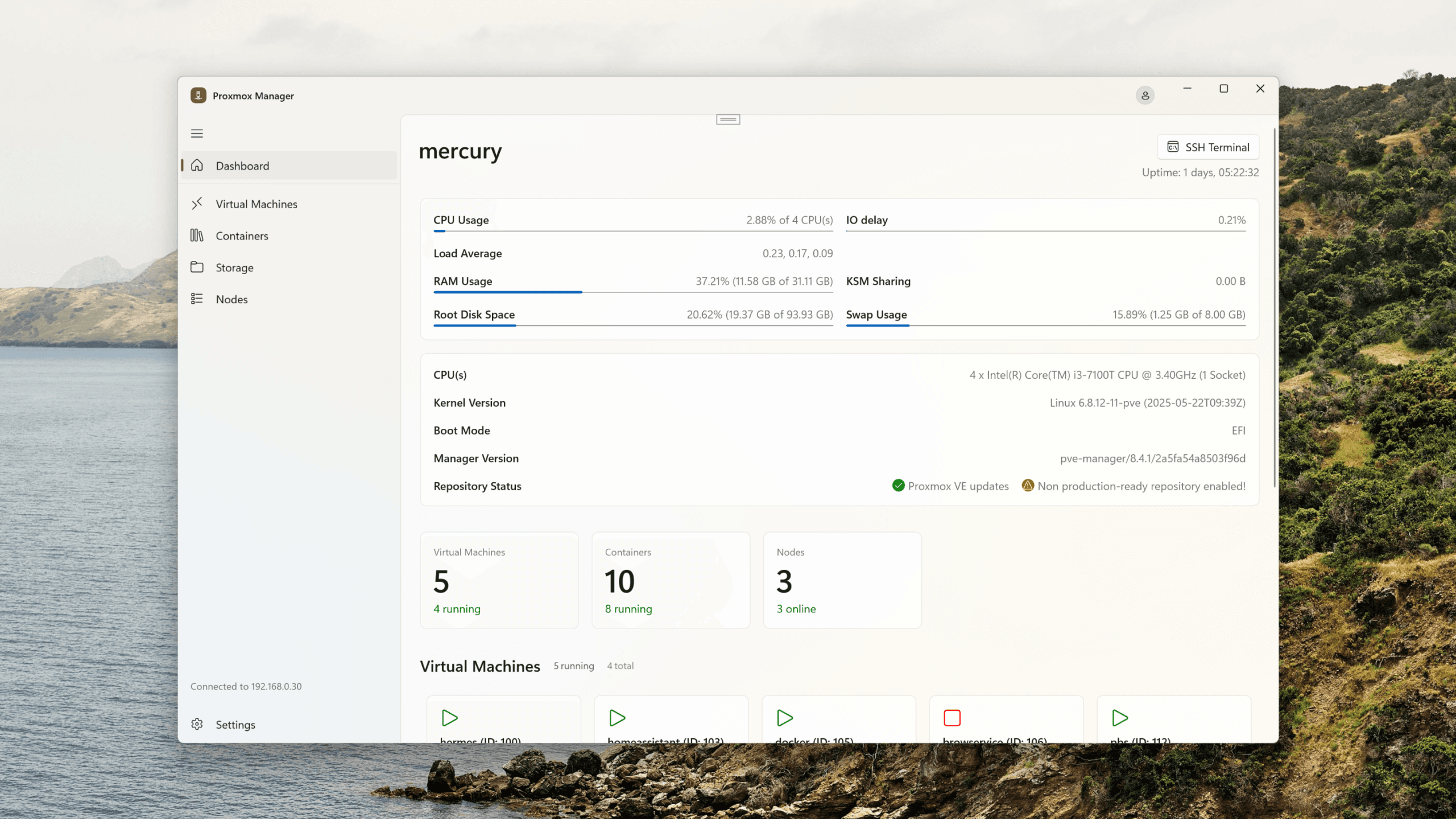1456x819 pixels.
Task: Click the Containers sidebar icon
Action: coord(197,235)
